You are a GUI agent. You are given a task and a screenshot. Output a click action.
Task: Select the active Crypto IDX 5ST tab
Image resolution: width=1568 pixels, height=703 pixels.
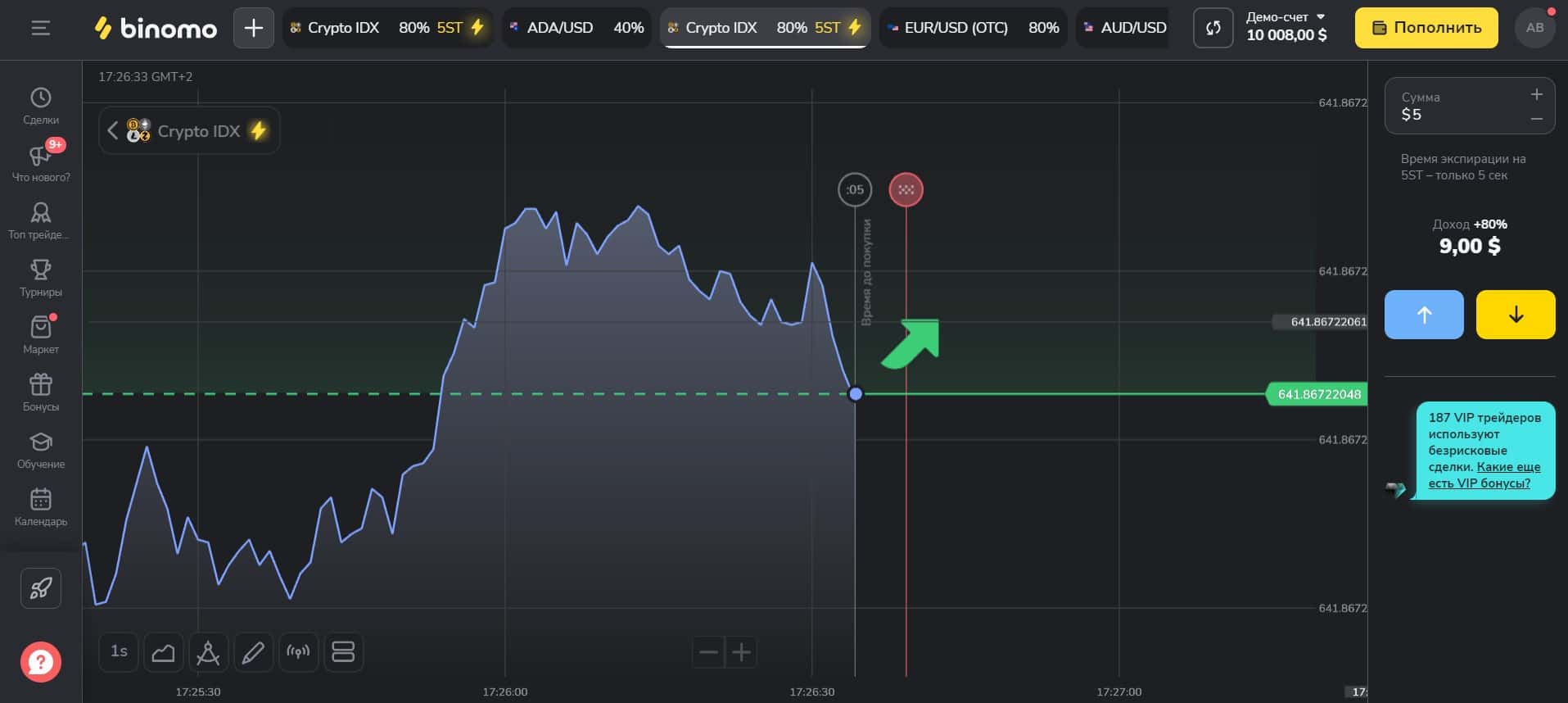[765, 28]
